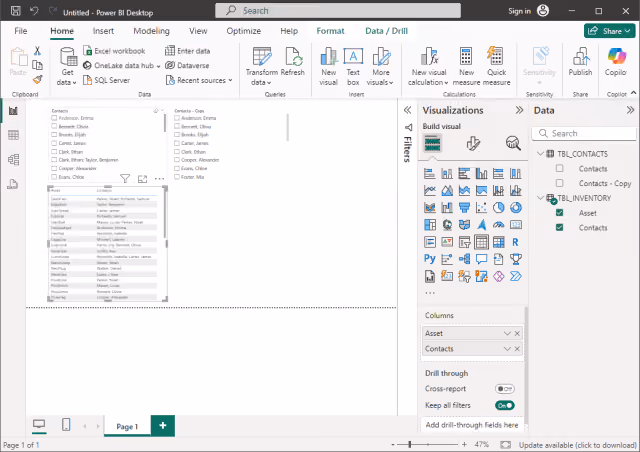The width and height of the screenshot is (640, 452).
Task: Create a New measure
Action: pos(466,66)
